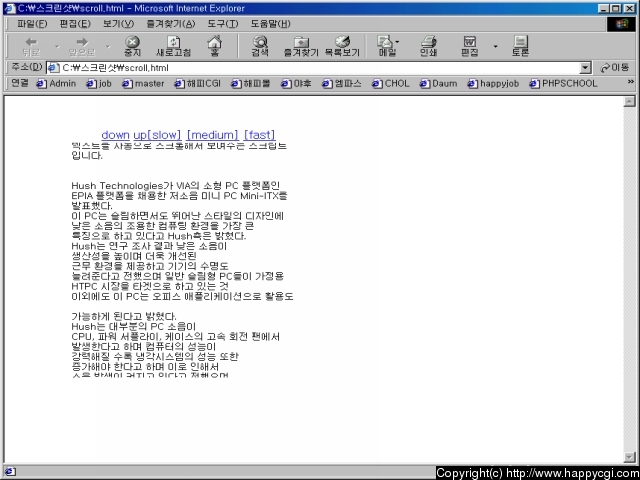The height and width of the screenshot is (480, 640).
Task: Click the vertical scrollbar up arrow
Action: [x=629, y=101]
